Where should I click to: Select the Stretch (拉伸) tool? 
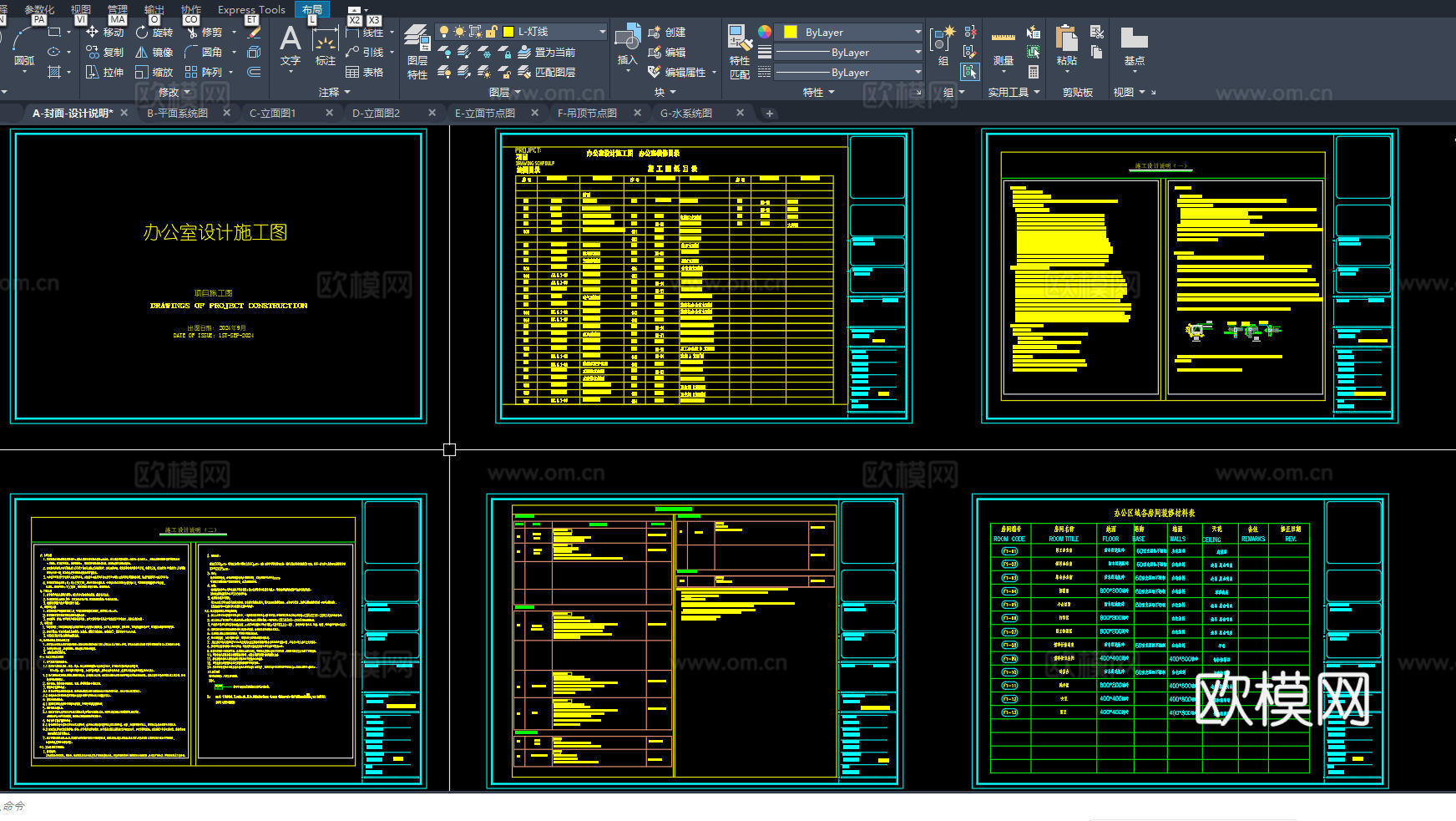[104, 72]
